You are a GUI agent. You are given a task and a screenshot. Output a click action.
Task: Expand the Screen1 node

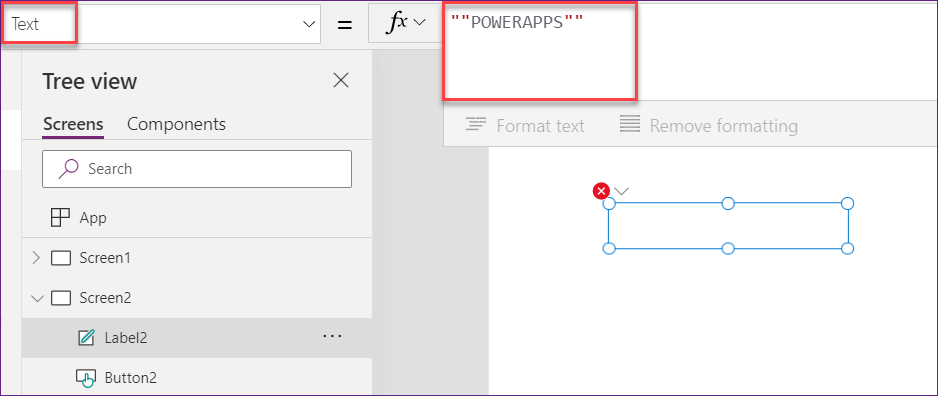pos(36,258)
